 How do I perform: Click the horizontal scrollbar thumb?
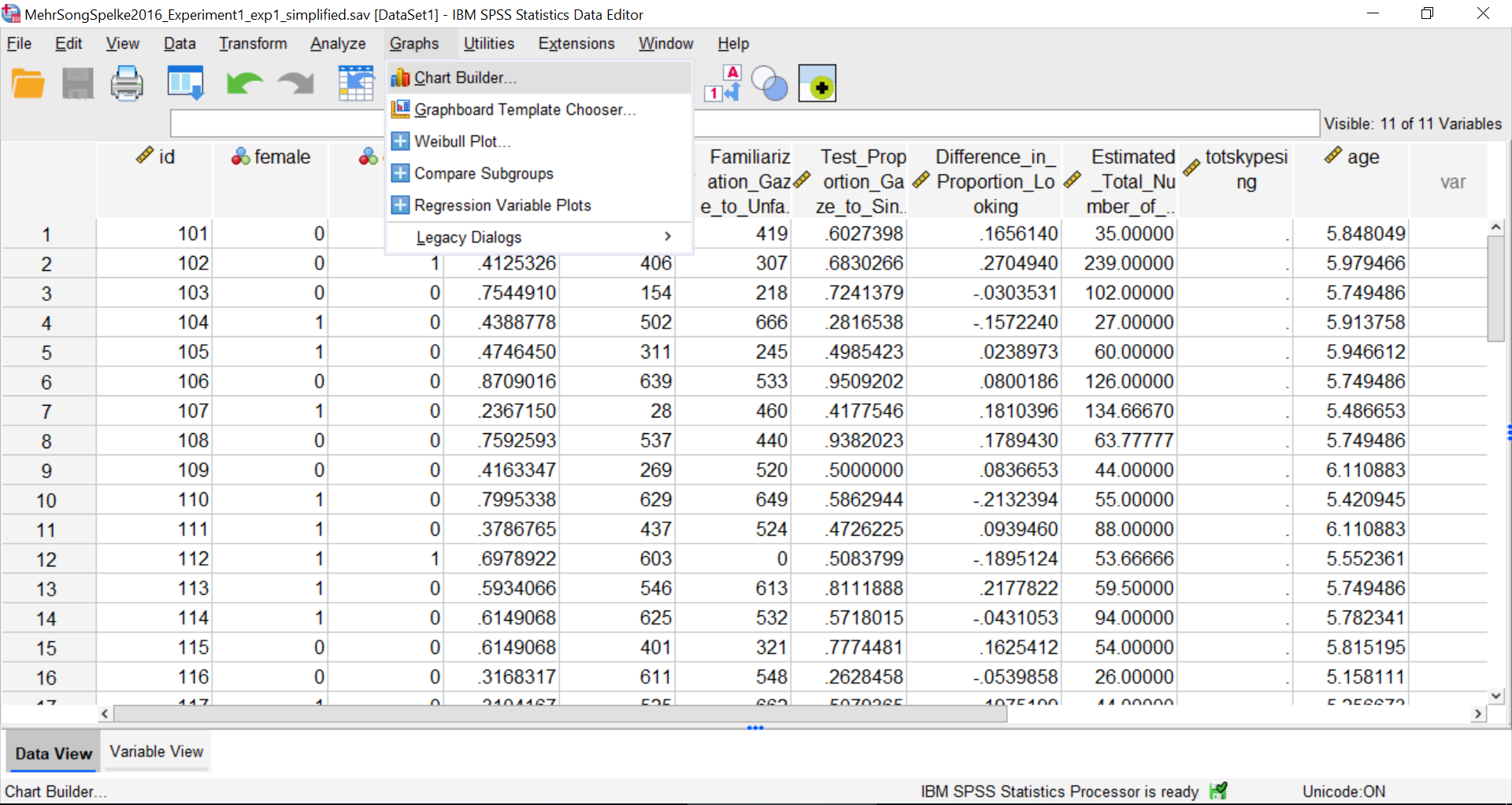[561, 714]
